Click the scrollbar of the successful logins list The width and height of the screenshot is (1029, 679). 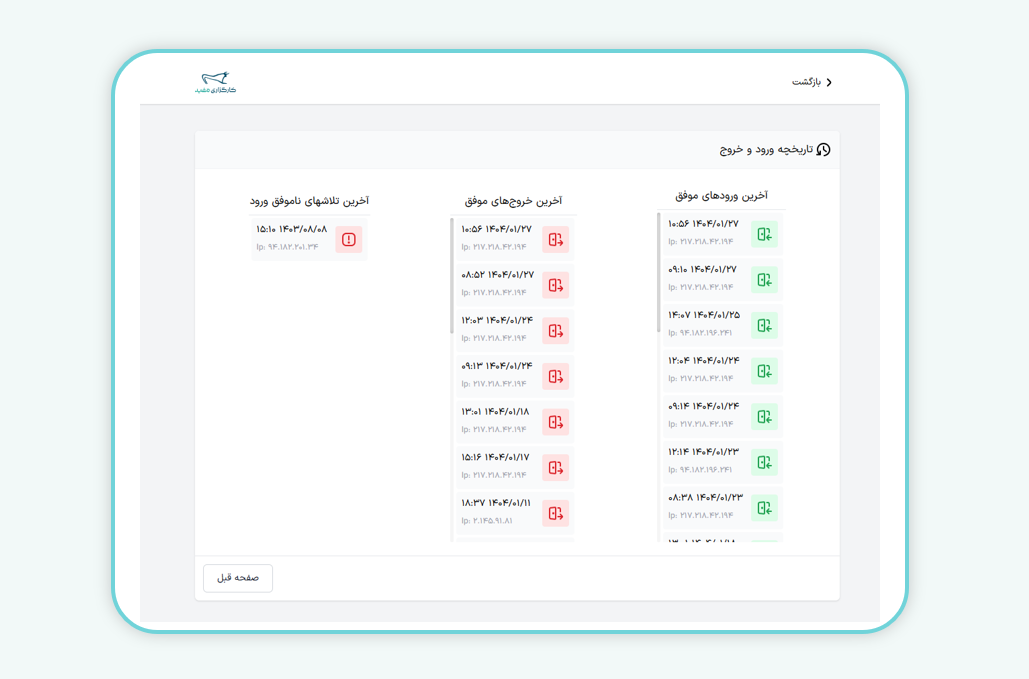658,272
